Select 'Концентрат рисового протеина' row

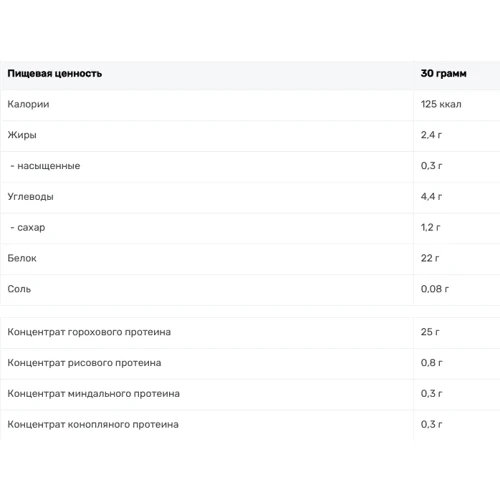coord(250,363)
